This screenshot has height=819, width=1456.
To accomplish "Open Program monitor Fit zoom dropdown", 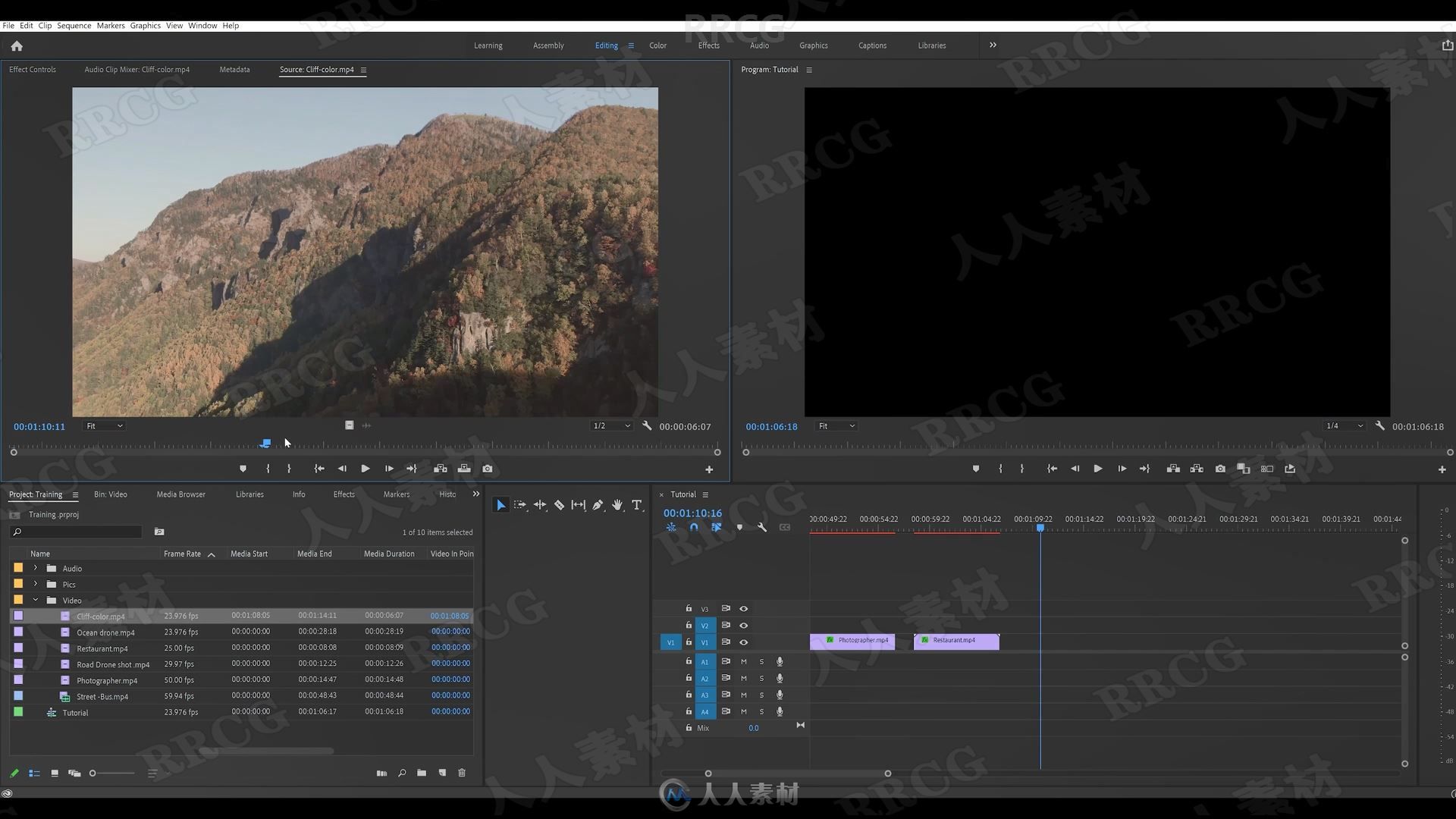I will pos(836,426).
